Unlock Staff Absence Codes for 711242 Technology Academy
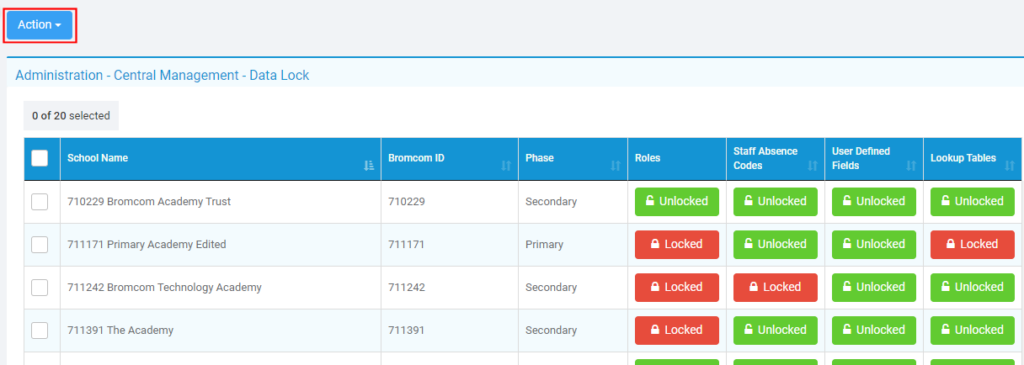This screenshot has height=365, width=1024. pos(775,287)
